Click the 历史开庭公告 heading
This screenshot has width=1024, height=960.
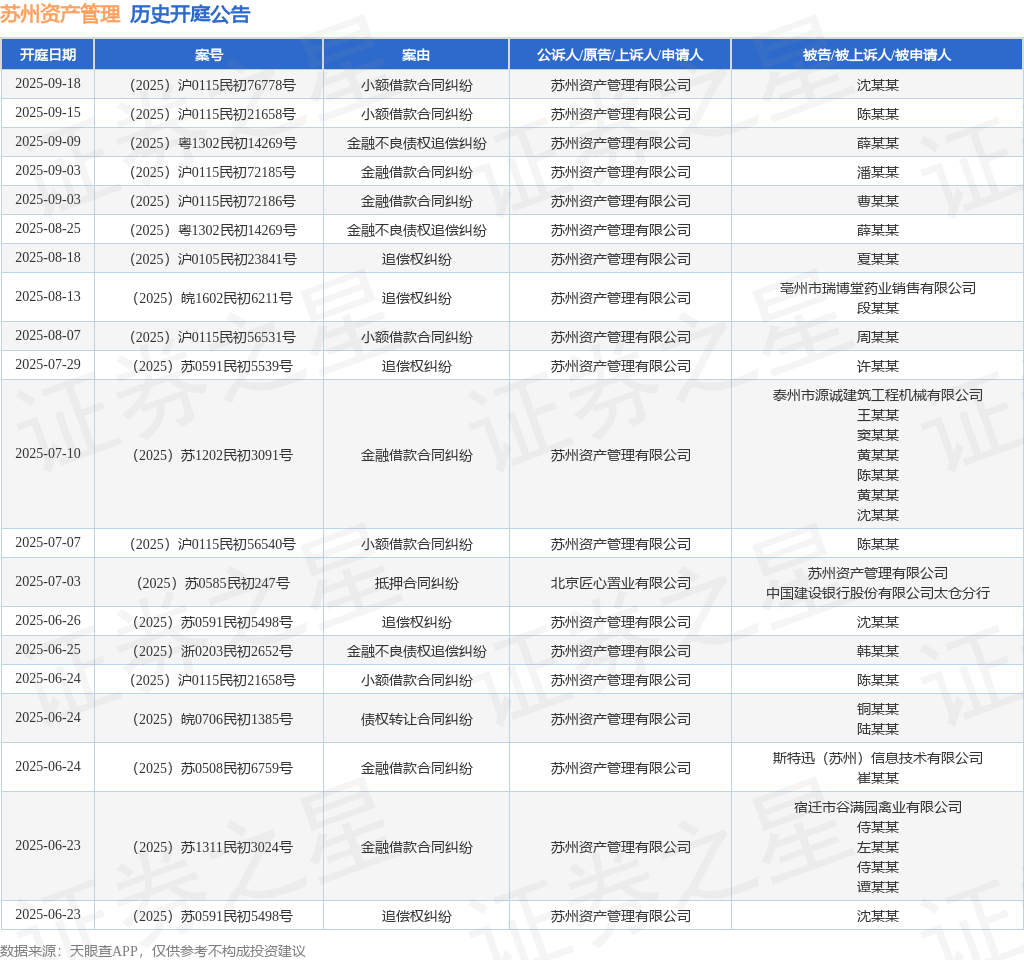[x=190, y=14]
